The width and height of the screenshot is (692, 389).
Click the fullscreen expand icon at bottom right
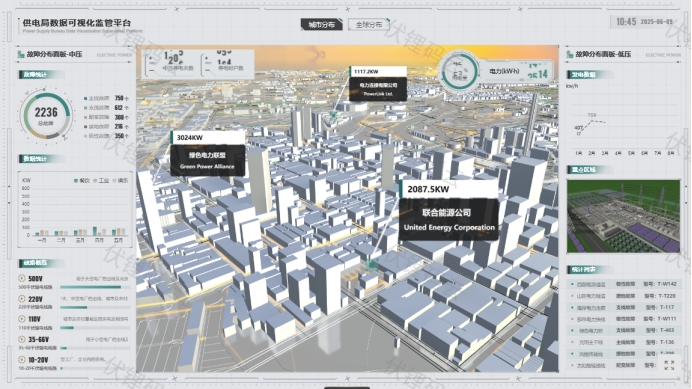(669, 365)
